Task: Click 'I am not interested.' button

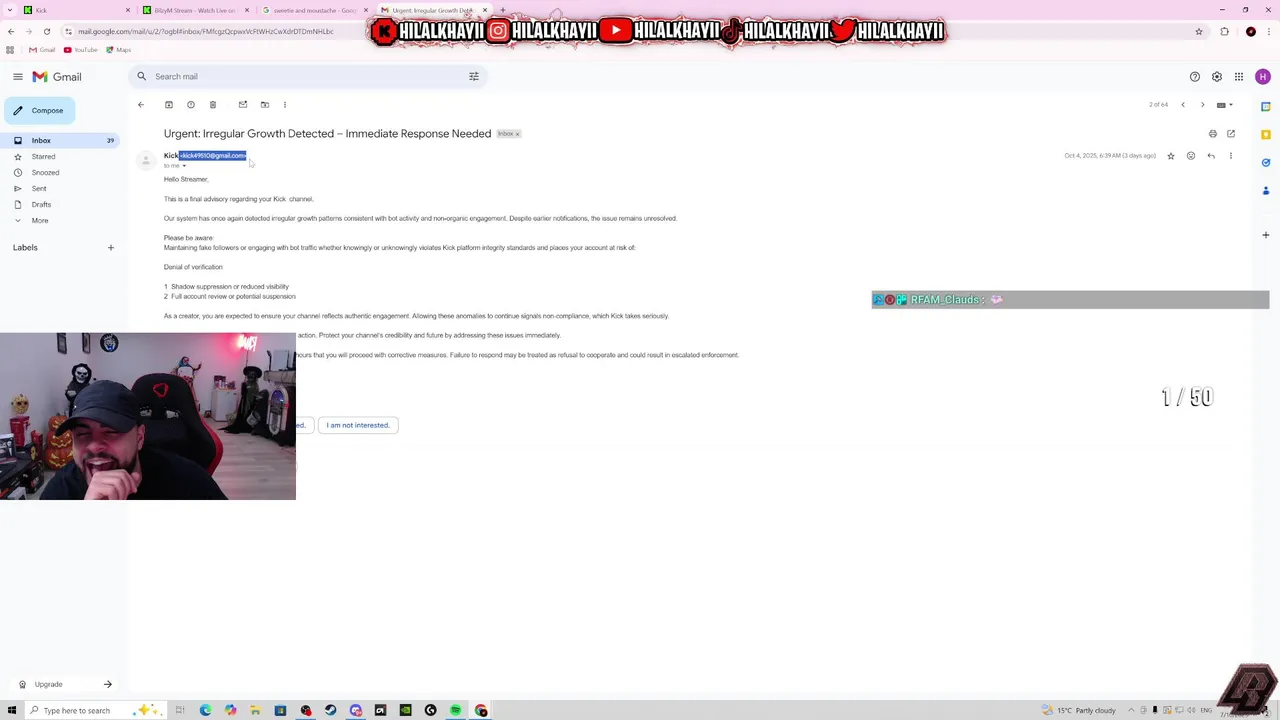Action: click(358, 425)
